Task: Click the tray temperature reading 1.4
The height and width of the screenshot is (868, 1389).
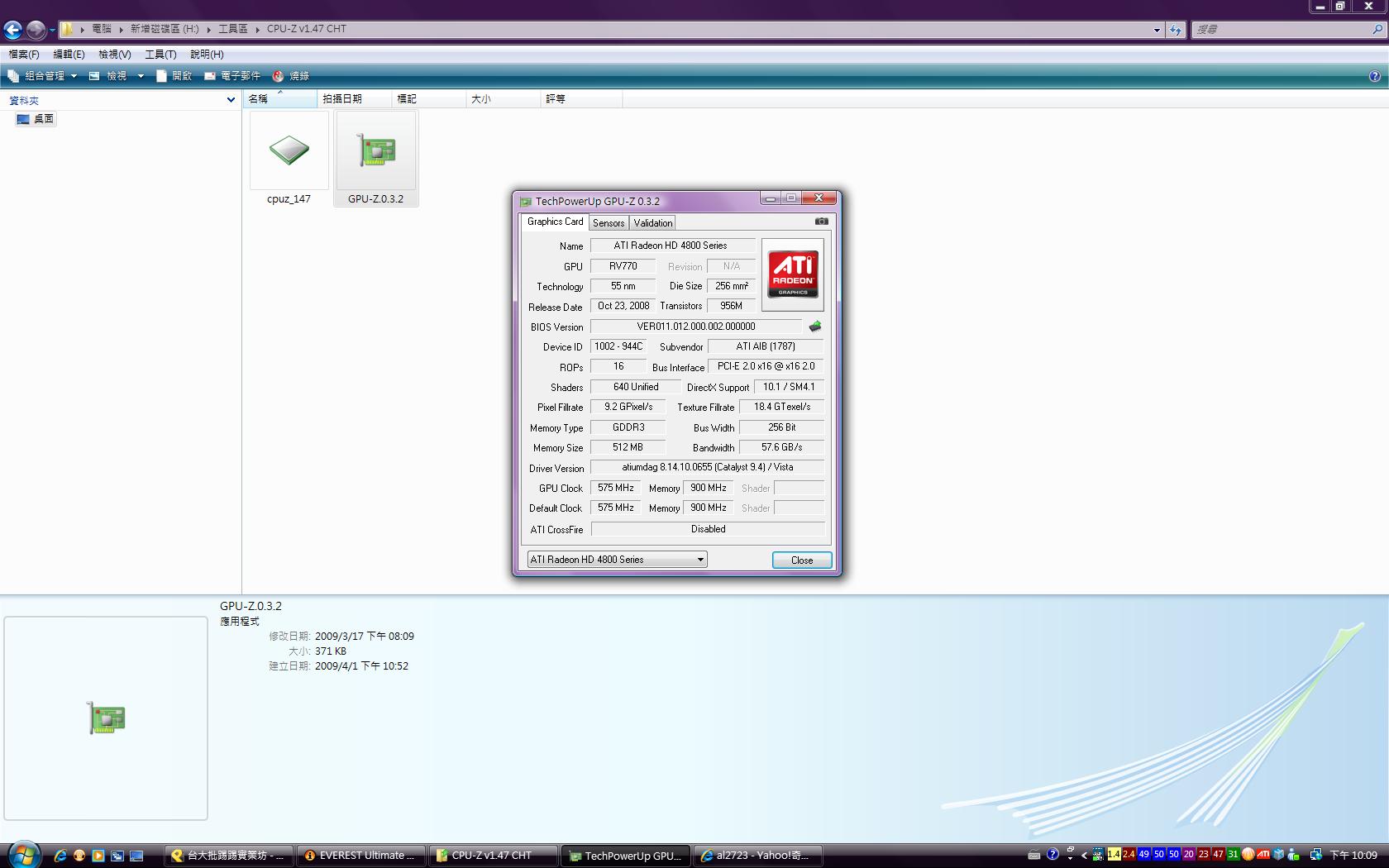Action: point(1114,855)
